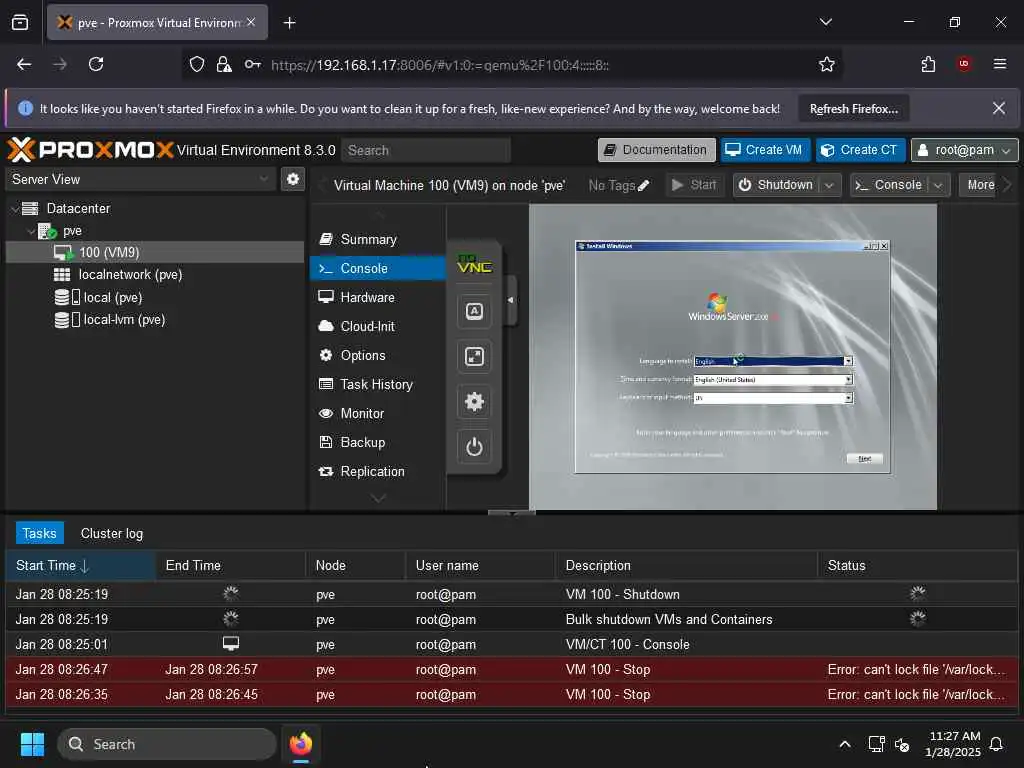Click the Documentation button
The image size is (1024, 768).
pyautogui.click(x=656, y=150)
